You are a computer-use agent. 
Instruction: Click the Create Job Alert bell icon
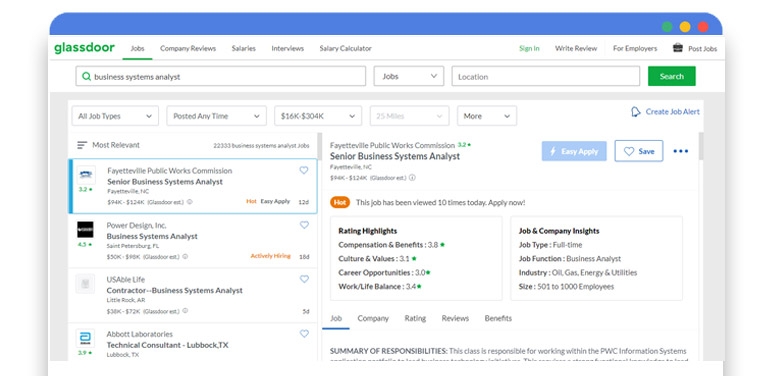pyautogui.click(x=636, y=112)
